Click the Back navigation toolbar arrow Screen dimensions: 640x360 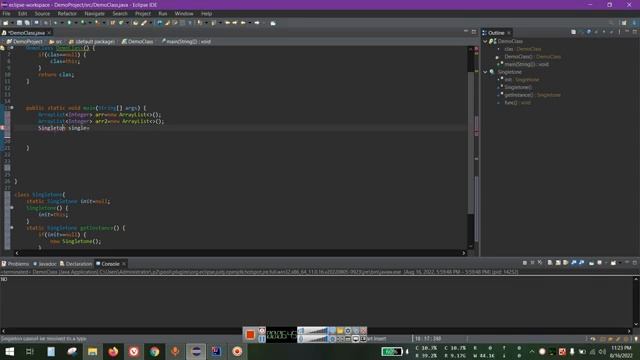[243, 23]
